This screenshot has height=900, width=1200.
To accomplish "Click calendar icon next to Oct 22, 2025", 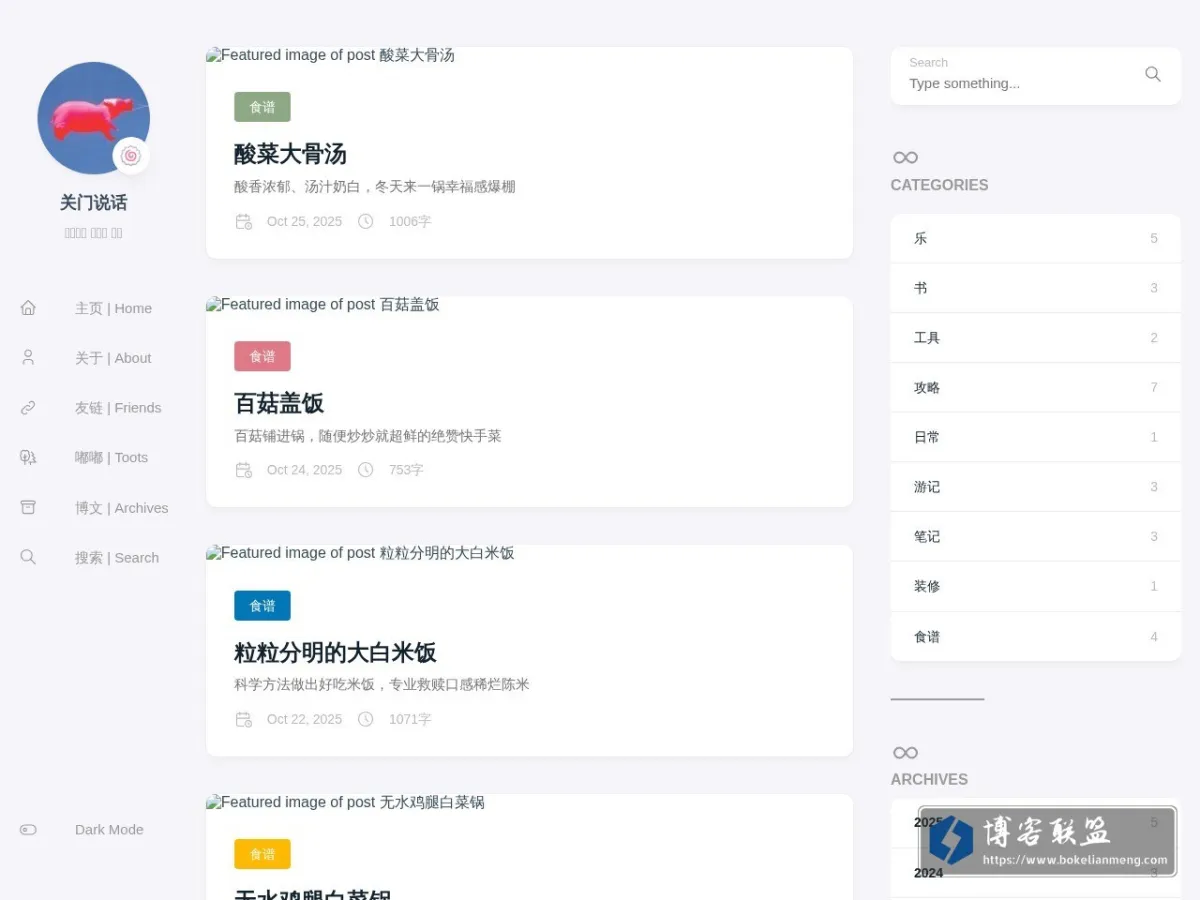I will point(244,719).
